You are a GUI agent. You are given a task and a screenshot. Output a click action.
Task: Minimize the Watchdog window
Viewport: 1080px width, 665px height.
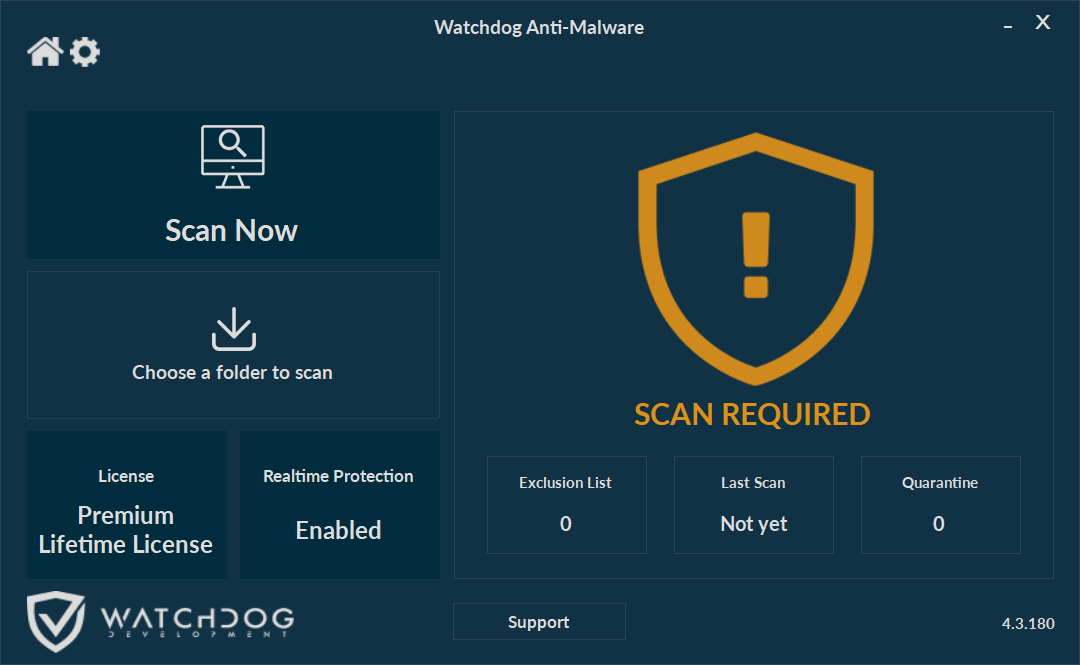pyautogui.click(x=1008, y=26)
